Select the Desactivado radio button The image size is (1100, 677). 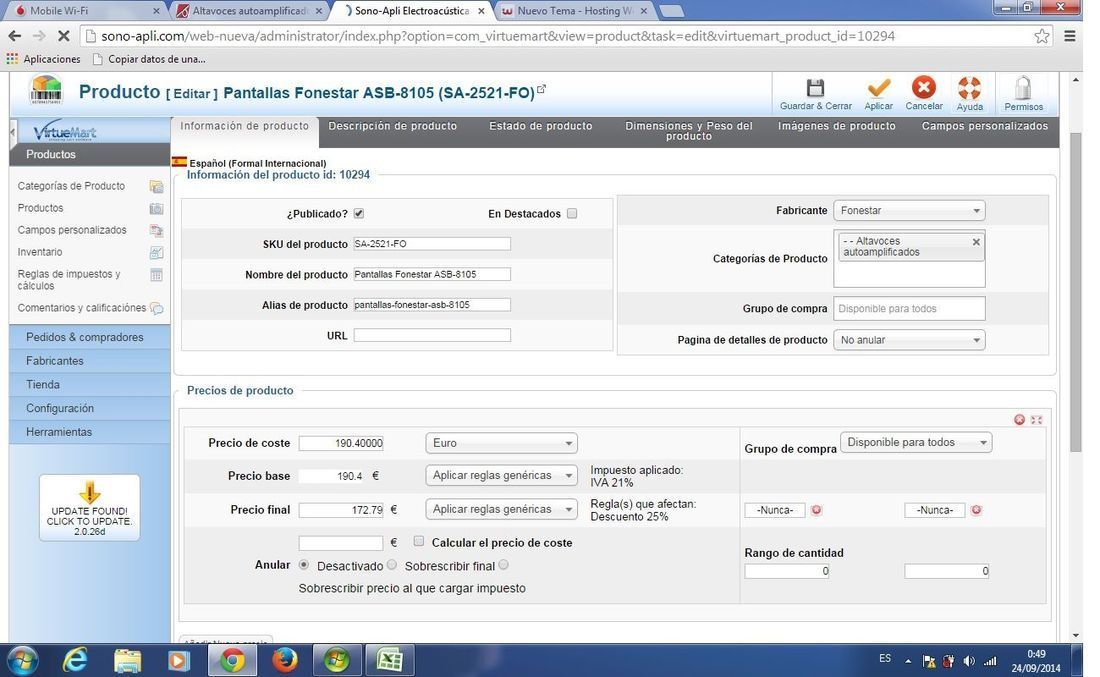304,564
